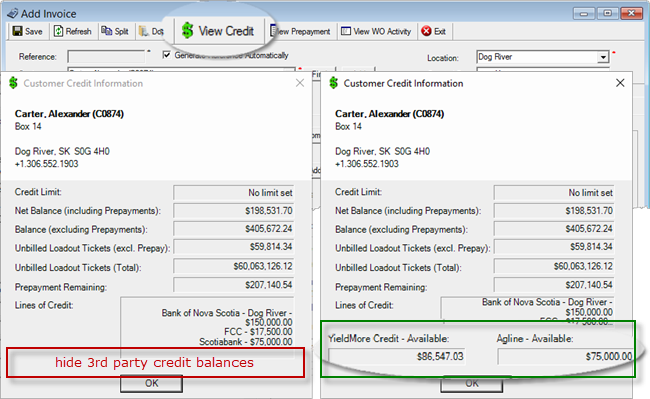Click right dialog Unbilled Loadout excl. Prepay value
The width and height of the screenshot is (650, 399).
tap(554, 247)
